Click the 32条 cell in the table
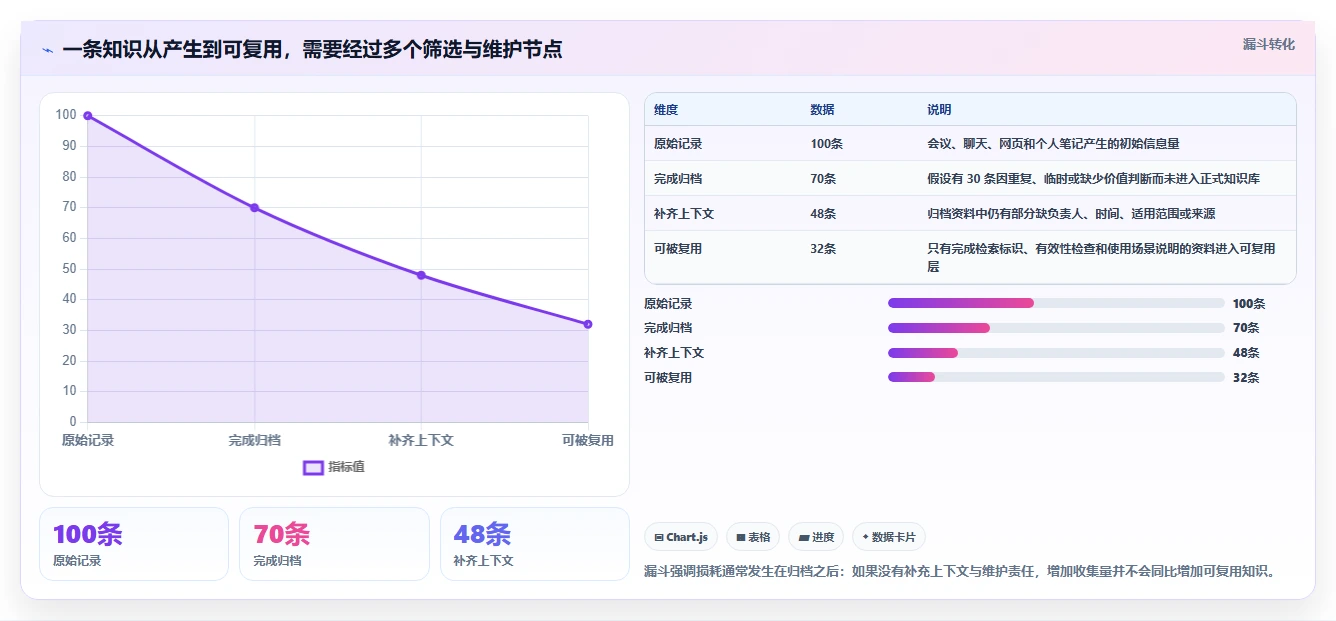The width and height of the screenshot is (1336, 621). click(x=823, y=249)
